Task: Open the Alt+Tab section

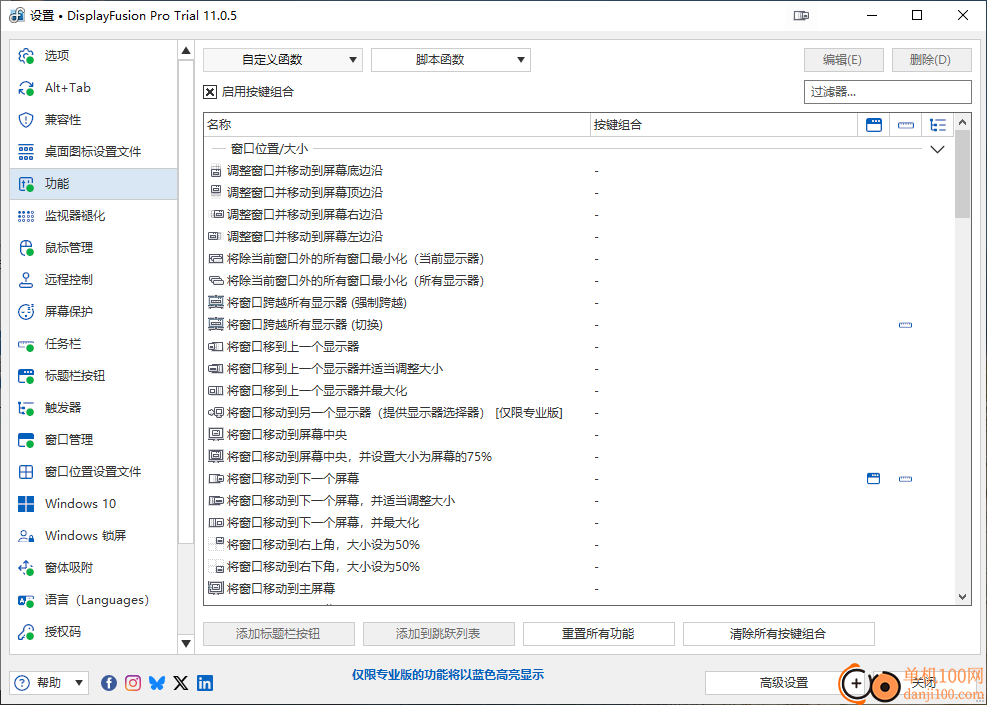Action: 94,88
